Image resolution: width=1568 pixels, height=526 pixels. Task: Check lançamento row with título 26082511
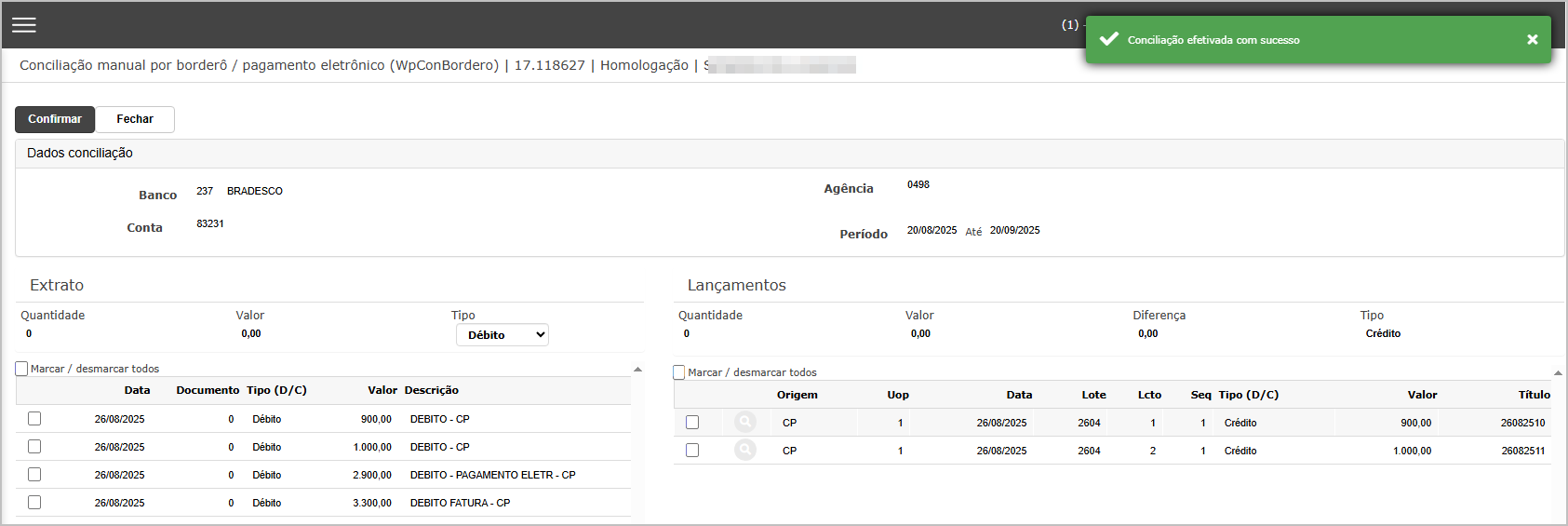click(692, 451)
